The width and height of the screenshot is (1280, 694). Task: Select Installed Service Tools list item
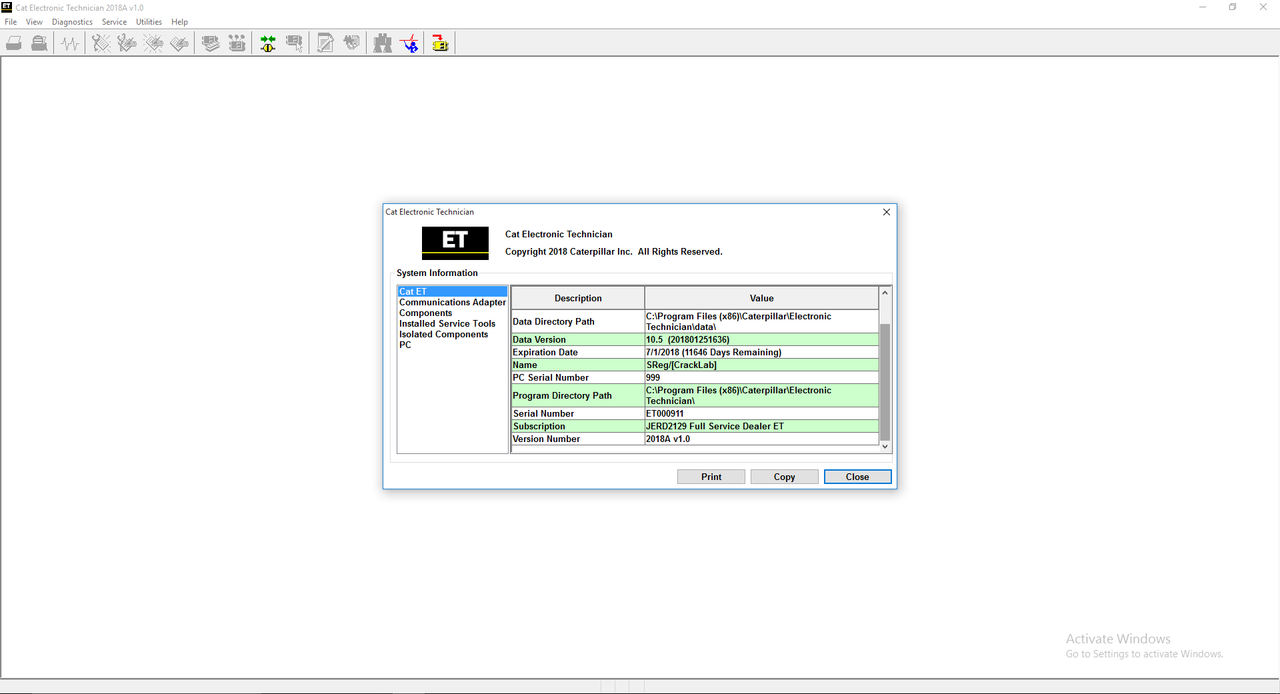pos(452,324)
